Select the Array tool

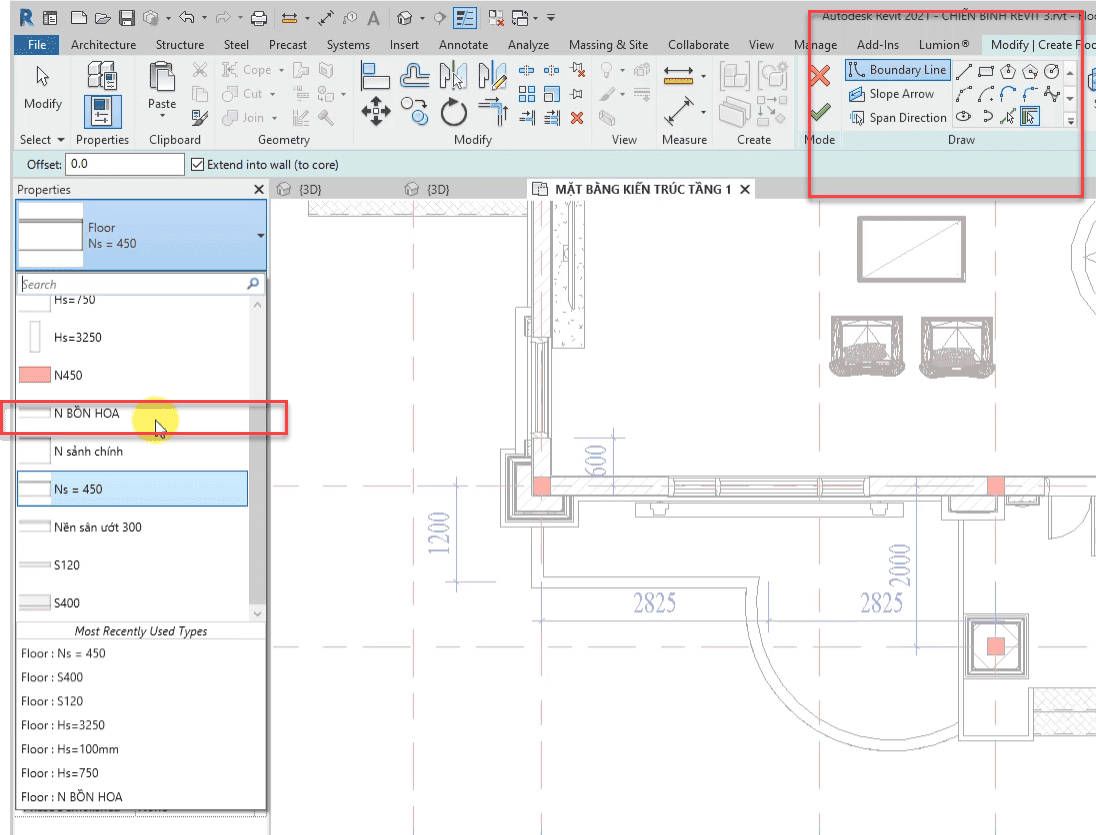pos(527,94)
